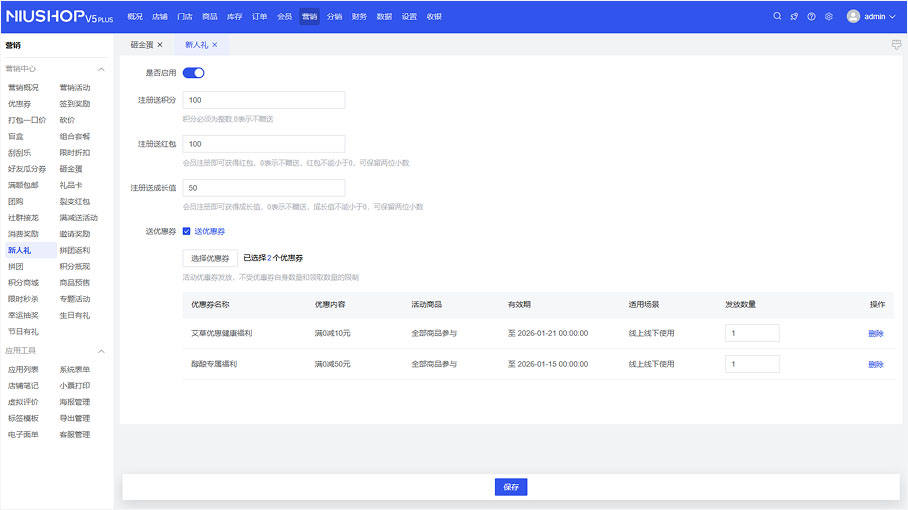The width and height of the screenshot is (908, 510).
Task: Click the 注册送积分 input field
Action: pyautogui.click(x=264, y=100)
